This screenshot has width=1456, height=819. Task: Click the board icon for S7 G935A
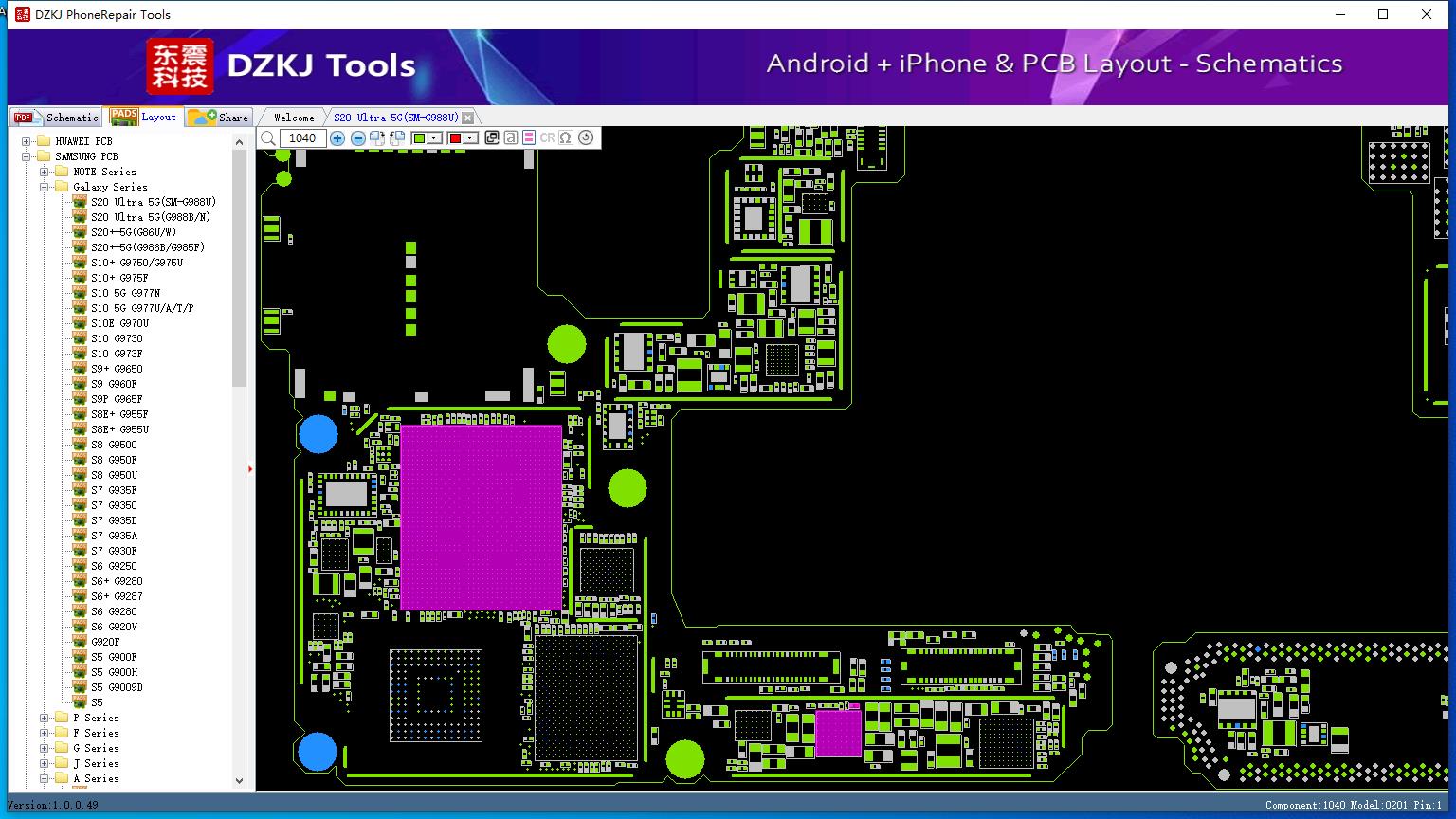tap(80, 536)
